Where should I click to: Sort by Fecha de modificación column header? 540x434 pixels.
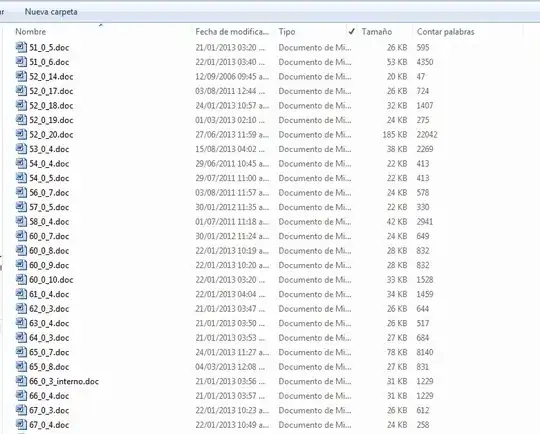click(x=232, y=32)
